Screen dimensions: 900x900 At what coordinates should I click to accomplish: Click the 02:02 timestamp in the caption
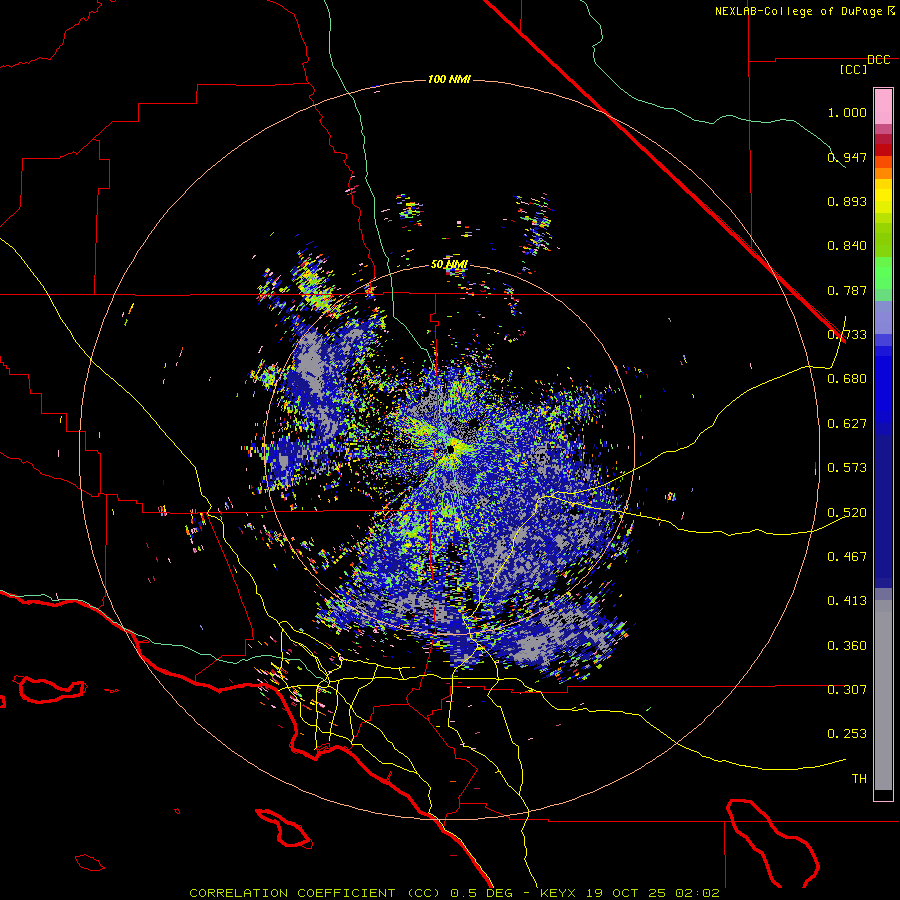tap(698, 893)
